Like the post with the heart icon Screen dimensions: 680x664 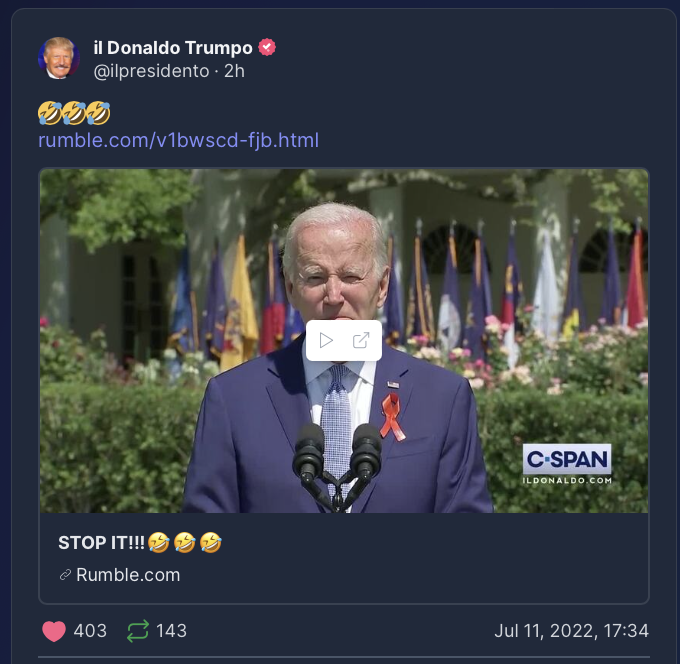pos(54,631)
